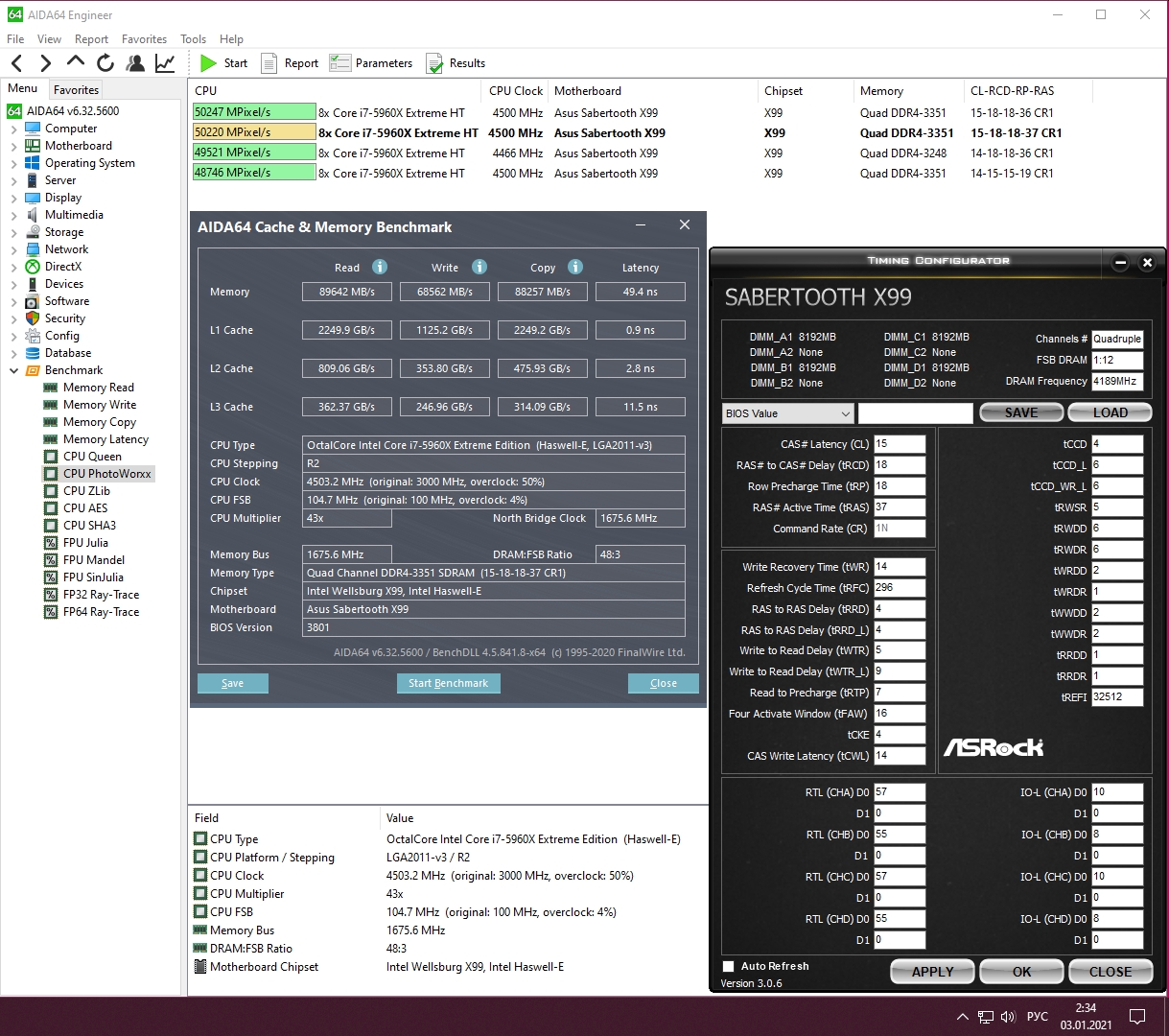1169x1036 pixels.
Task: Click the volume speaker tray icon
Action: (x=1008, y=1017)
